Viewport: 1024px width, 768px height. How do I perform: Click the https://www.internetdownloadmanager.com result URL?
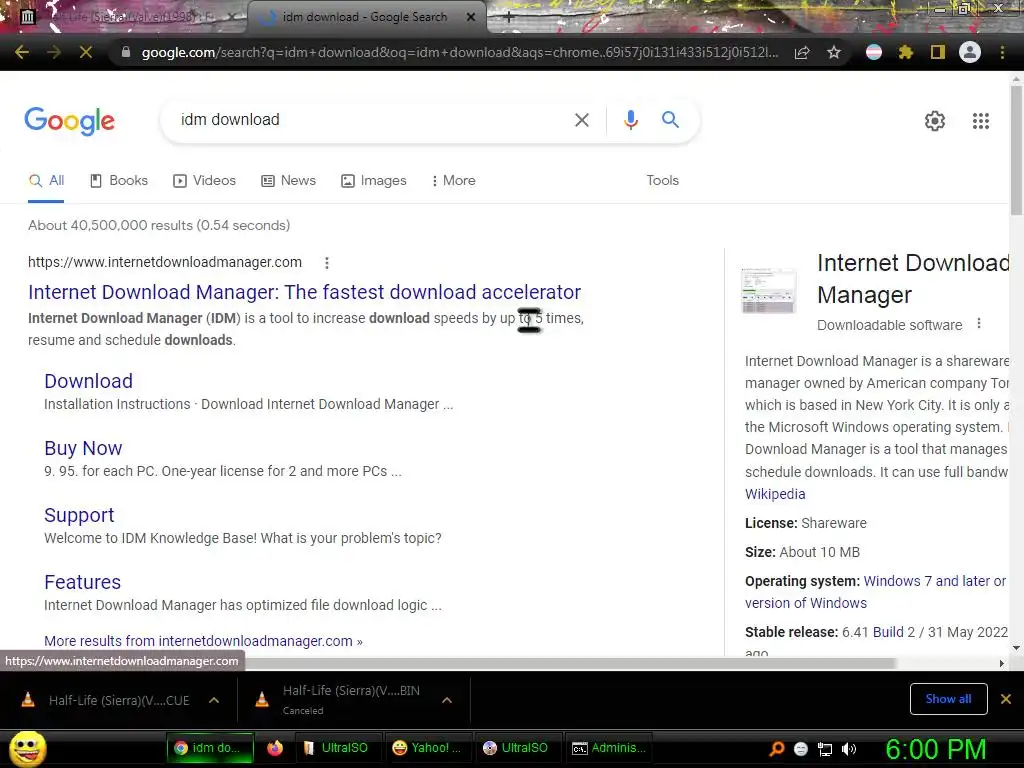(165, 263)
